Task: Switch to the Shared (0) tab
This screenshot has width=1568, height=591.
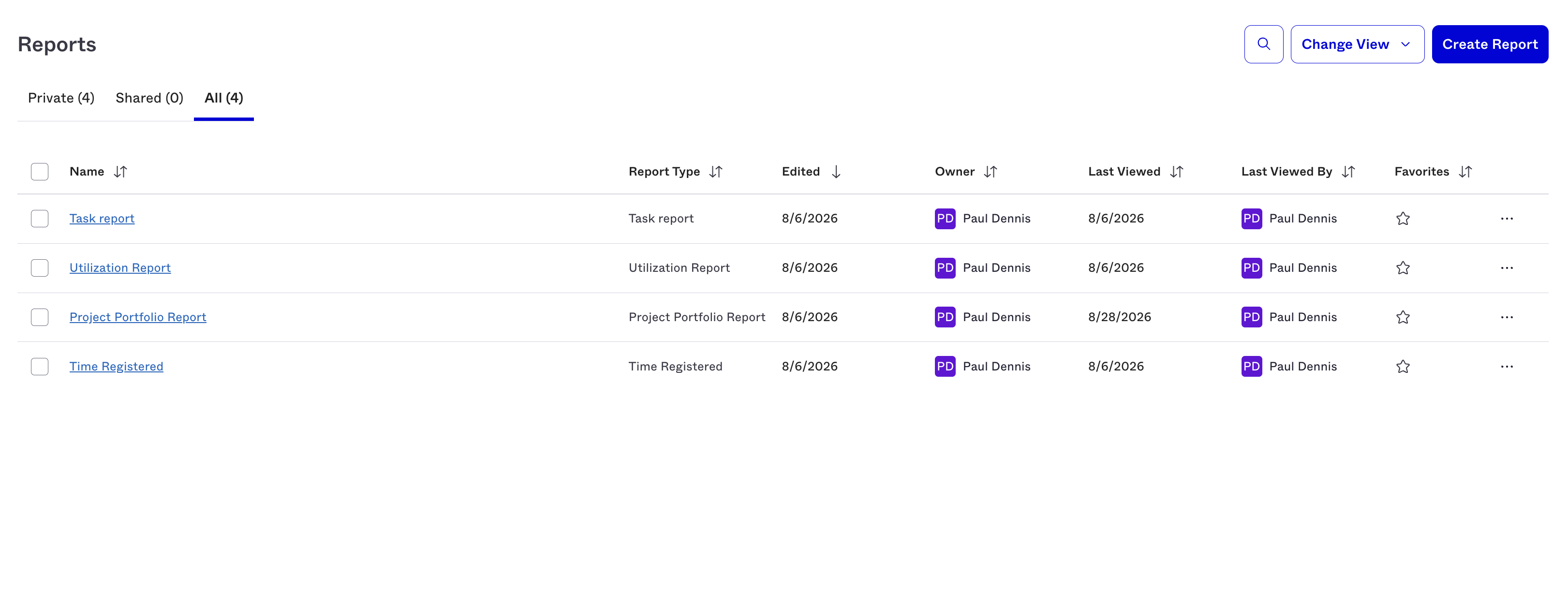Action: [x=149, y=98]
